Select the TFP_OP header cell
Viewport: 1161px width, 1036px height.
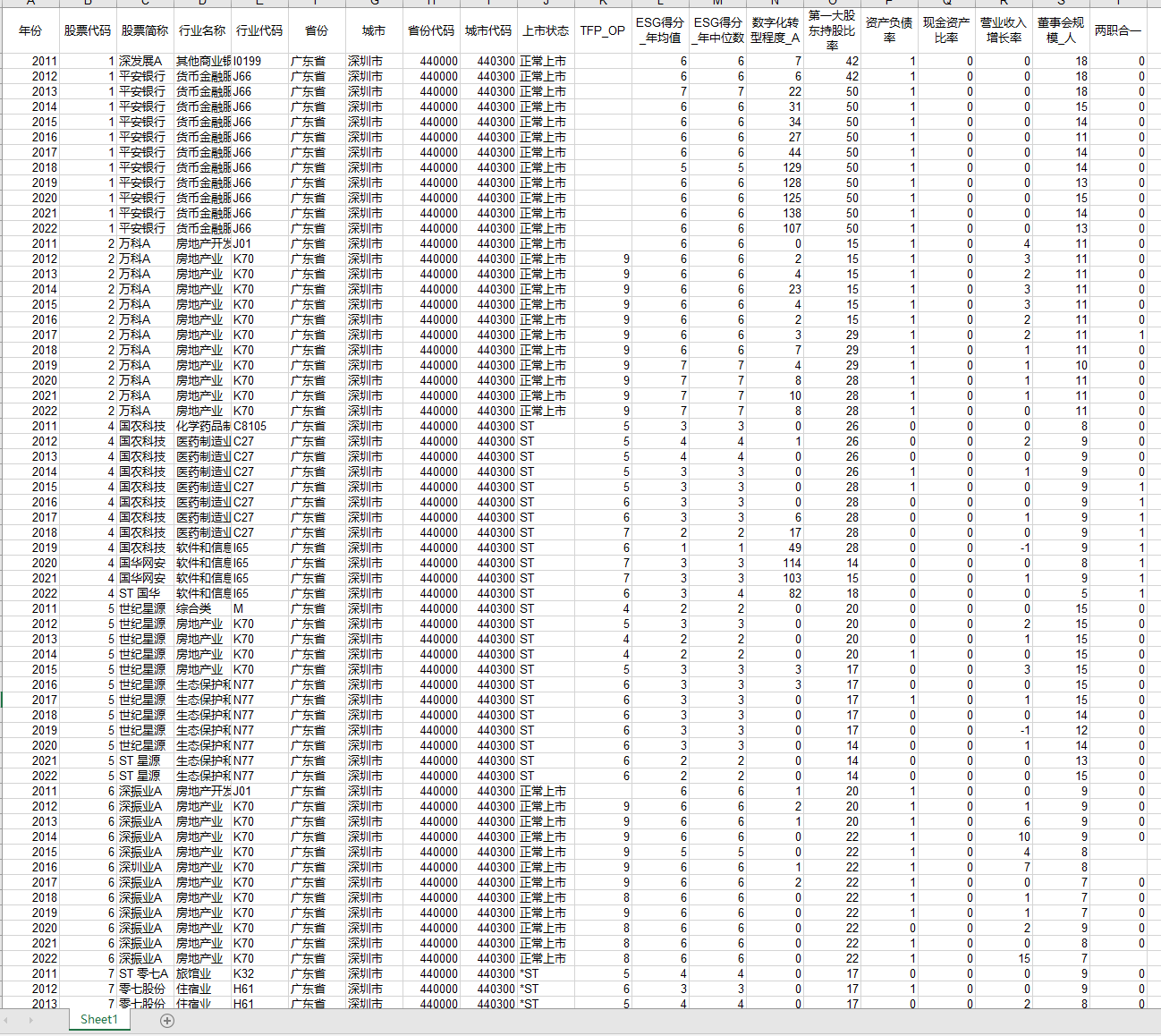coord(603,30)
